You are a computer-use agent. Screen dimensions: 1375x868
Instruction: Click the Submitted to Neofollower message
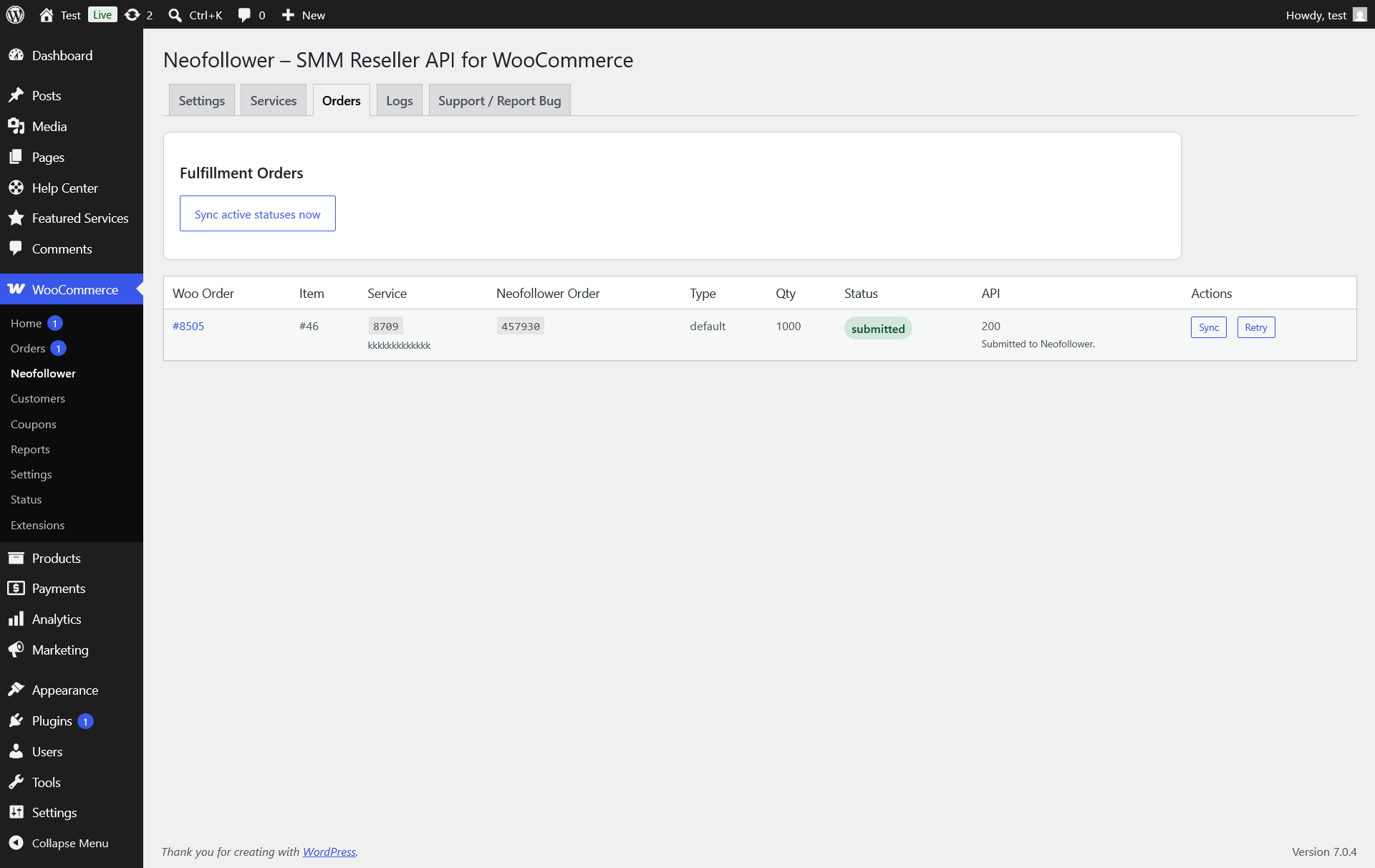(1038, 344)
